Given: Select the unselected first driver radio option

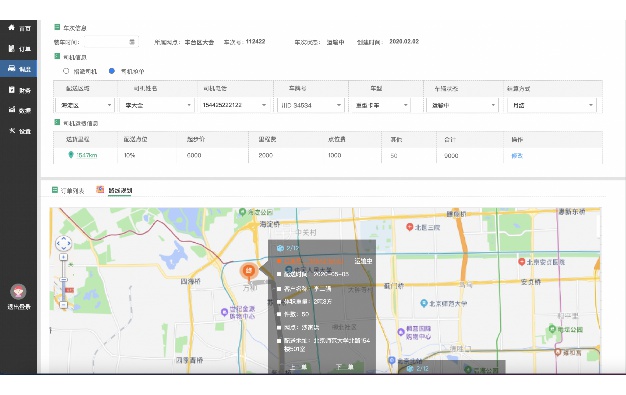Looking at the screenshot, I should click(x=66, y=71).
